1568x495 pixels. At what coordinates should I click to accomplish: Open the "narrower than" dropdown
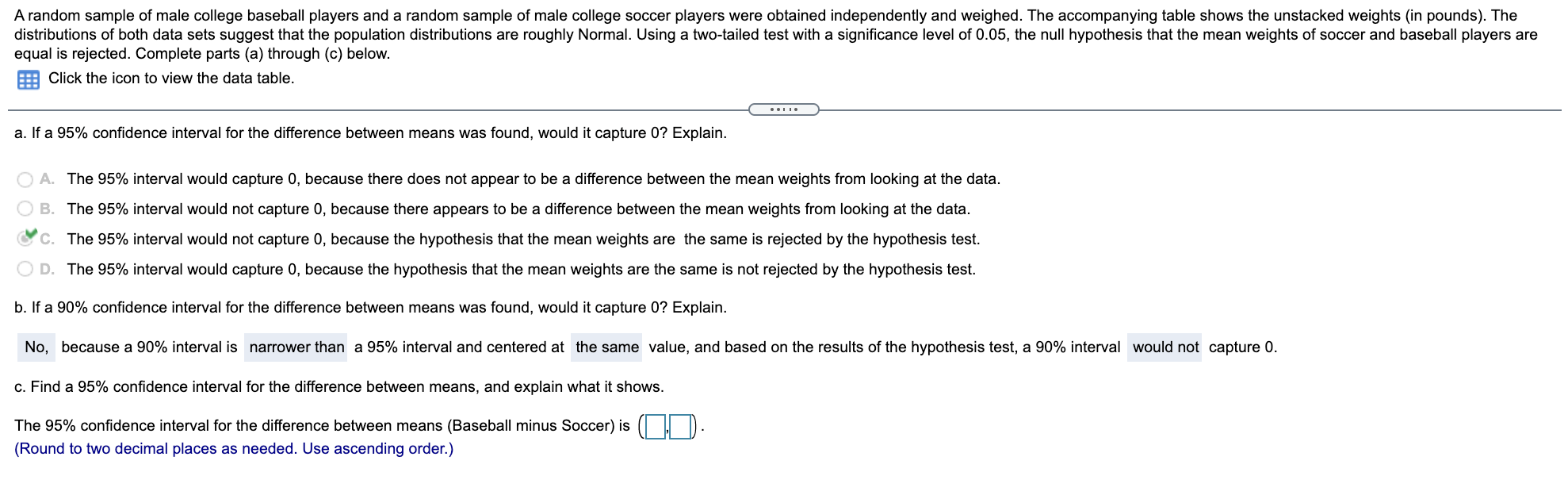pos(296,347)
